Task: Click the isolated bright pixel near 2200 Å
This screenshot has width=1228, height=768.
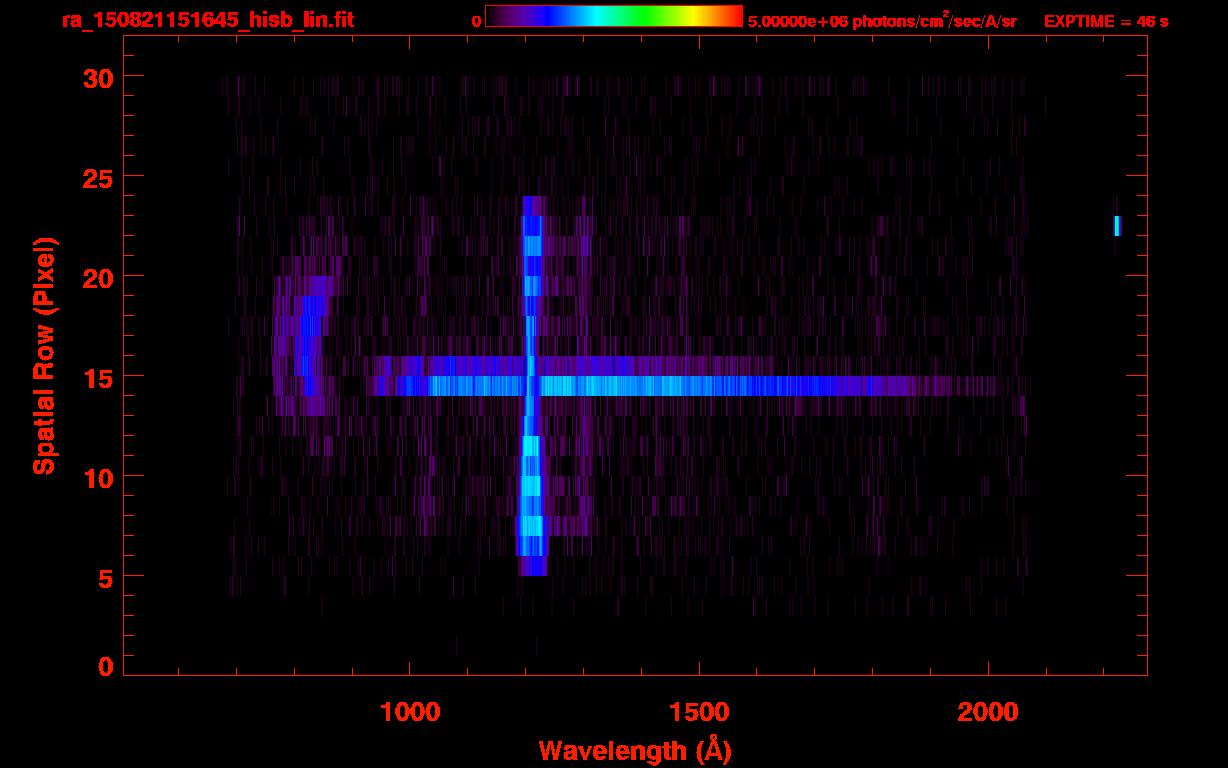Action: coord(1117,226)
